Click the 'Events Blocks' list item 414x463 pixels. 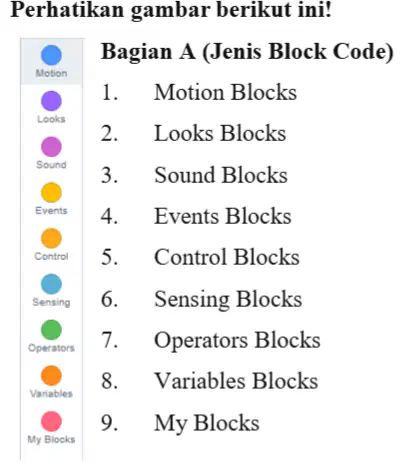click(x=223, y=216)
